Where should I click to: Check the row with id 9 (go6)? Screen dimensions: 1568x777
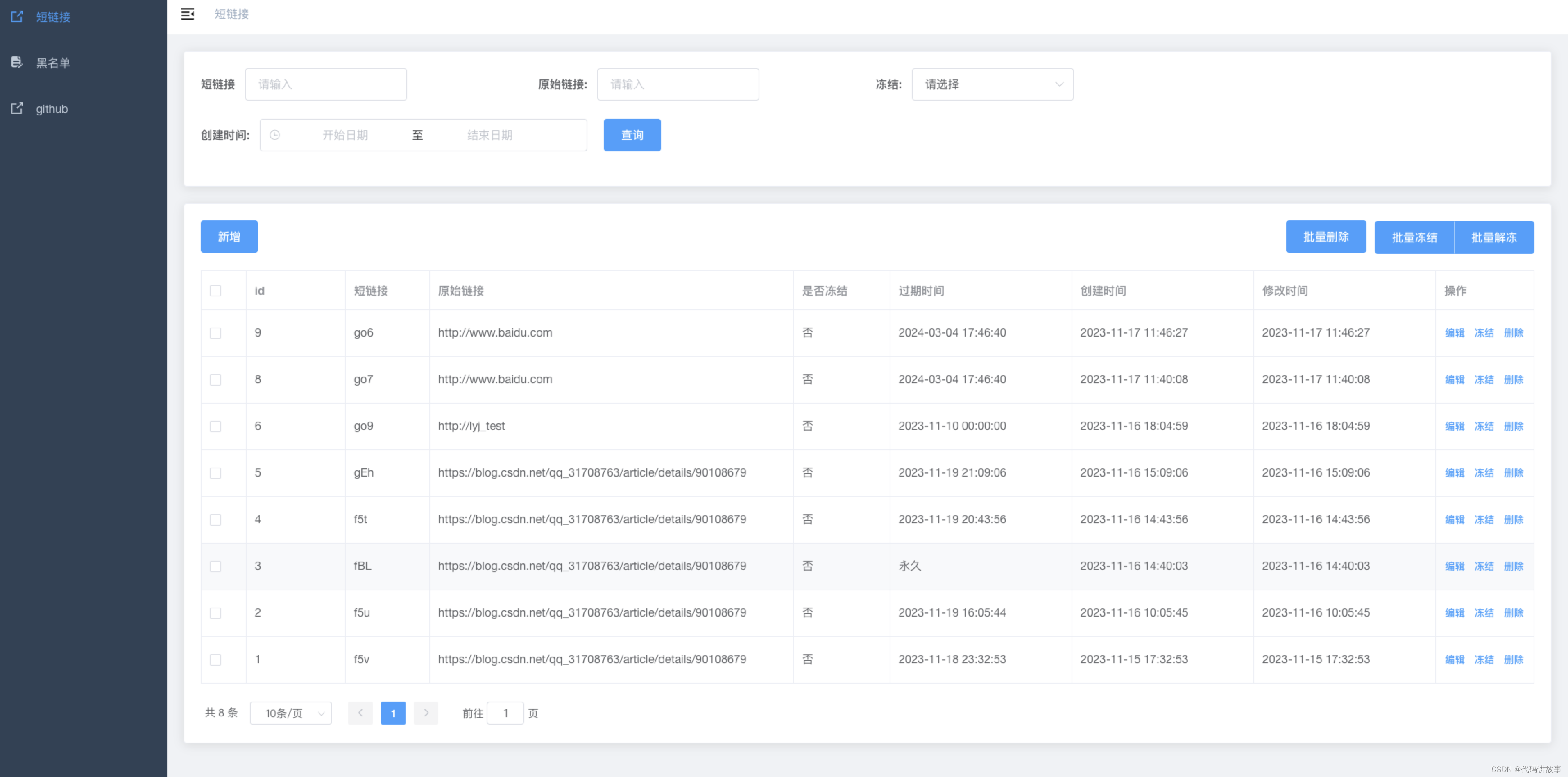coord(215,333)
